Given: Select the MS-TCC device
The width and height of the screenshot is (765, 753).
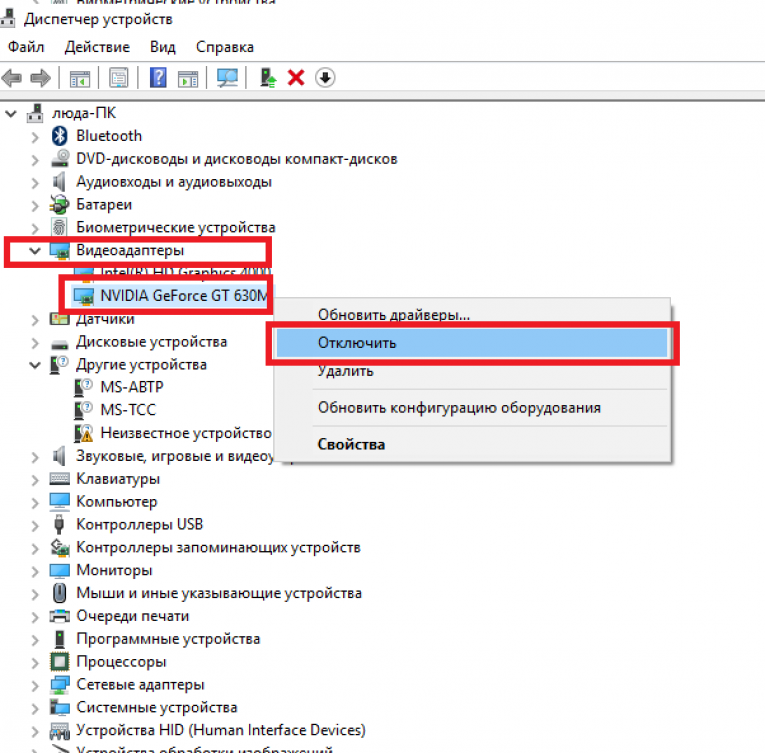Looking at the screenshot, I should 128,410.
